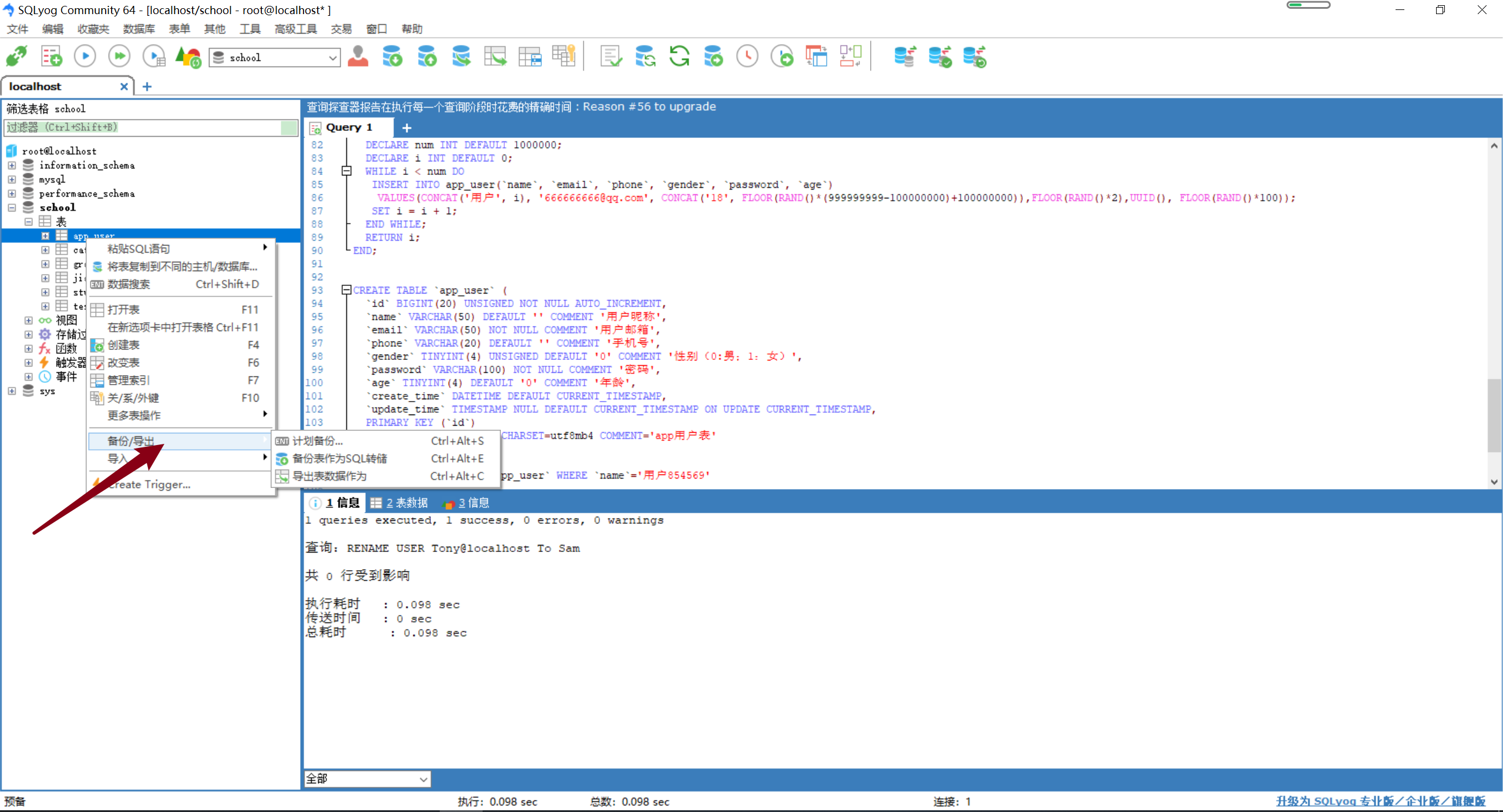Viewport: 1503px width, 812px height.
Task: Click the new connection plug icon
Action: [16, 56]
